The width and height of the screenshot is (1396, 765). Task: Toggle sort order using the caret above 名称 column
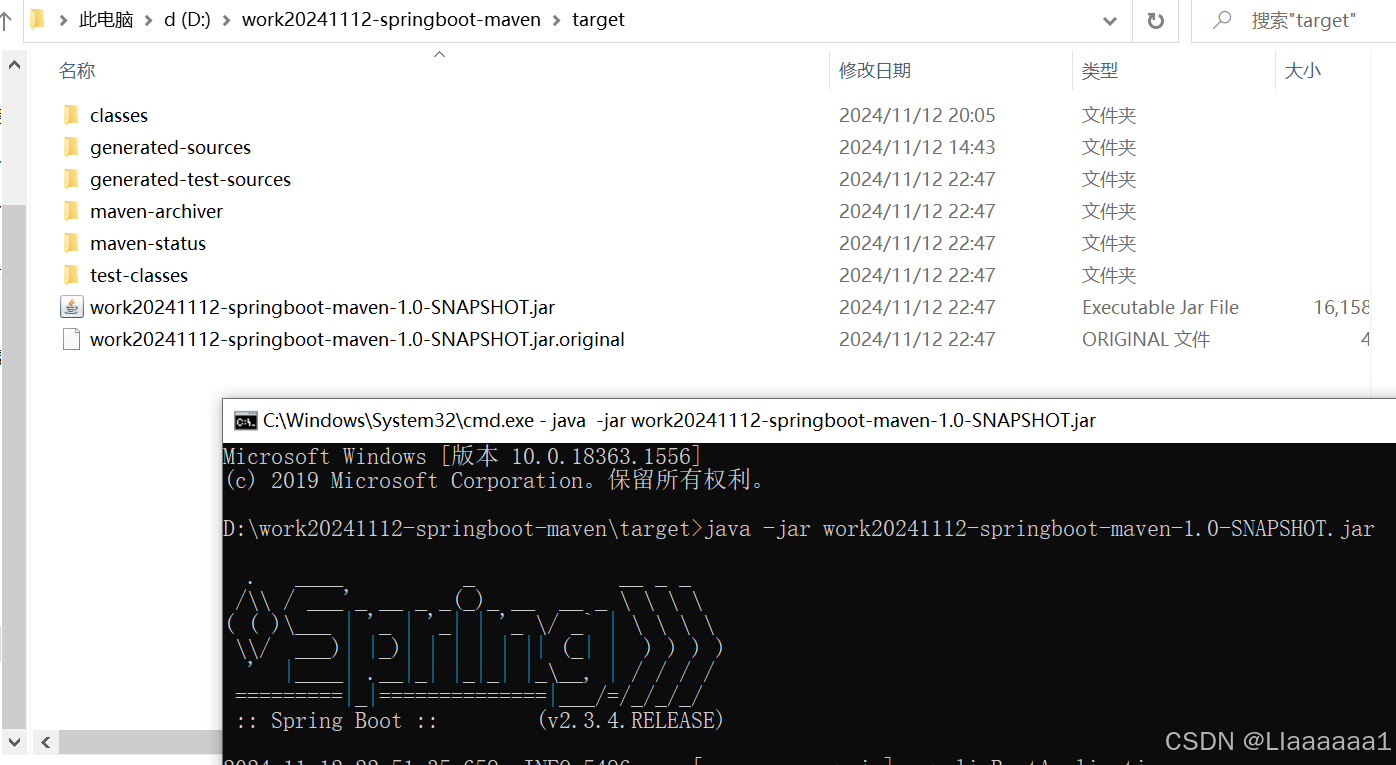pyautogui.click(x=438, y=55)
